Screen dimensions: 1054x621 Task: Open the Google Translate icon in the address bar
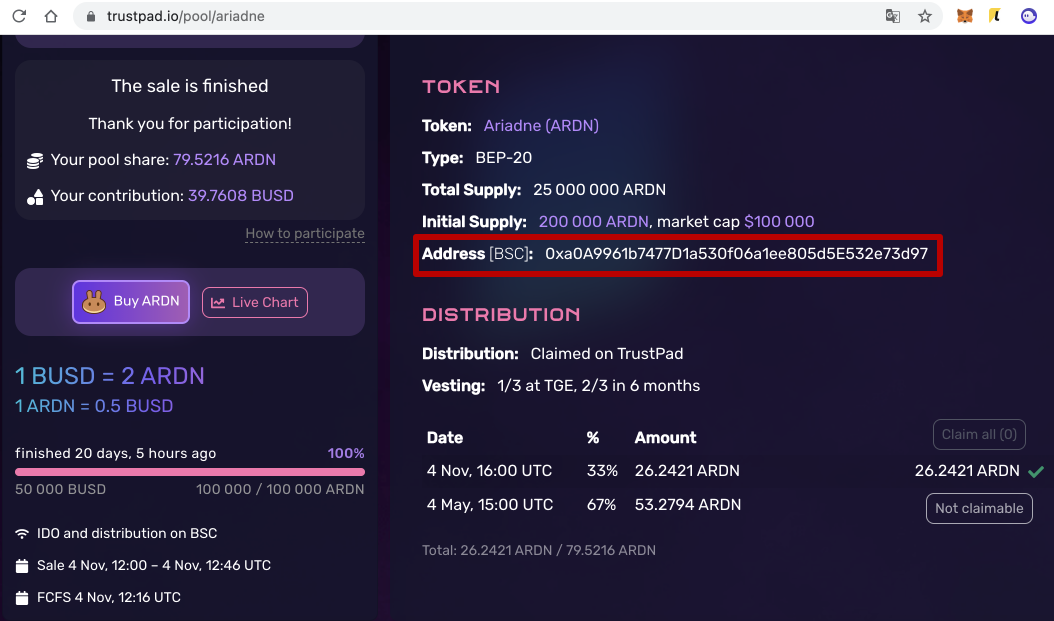(x=892, y=17)
